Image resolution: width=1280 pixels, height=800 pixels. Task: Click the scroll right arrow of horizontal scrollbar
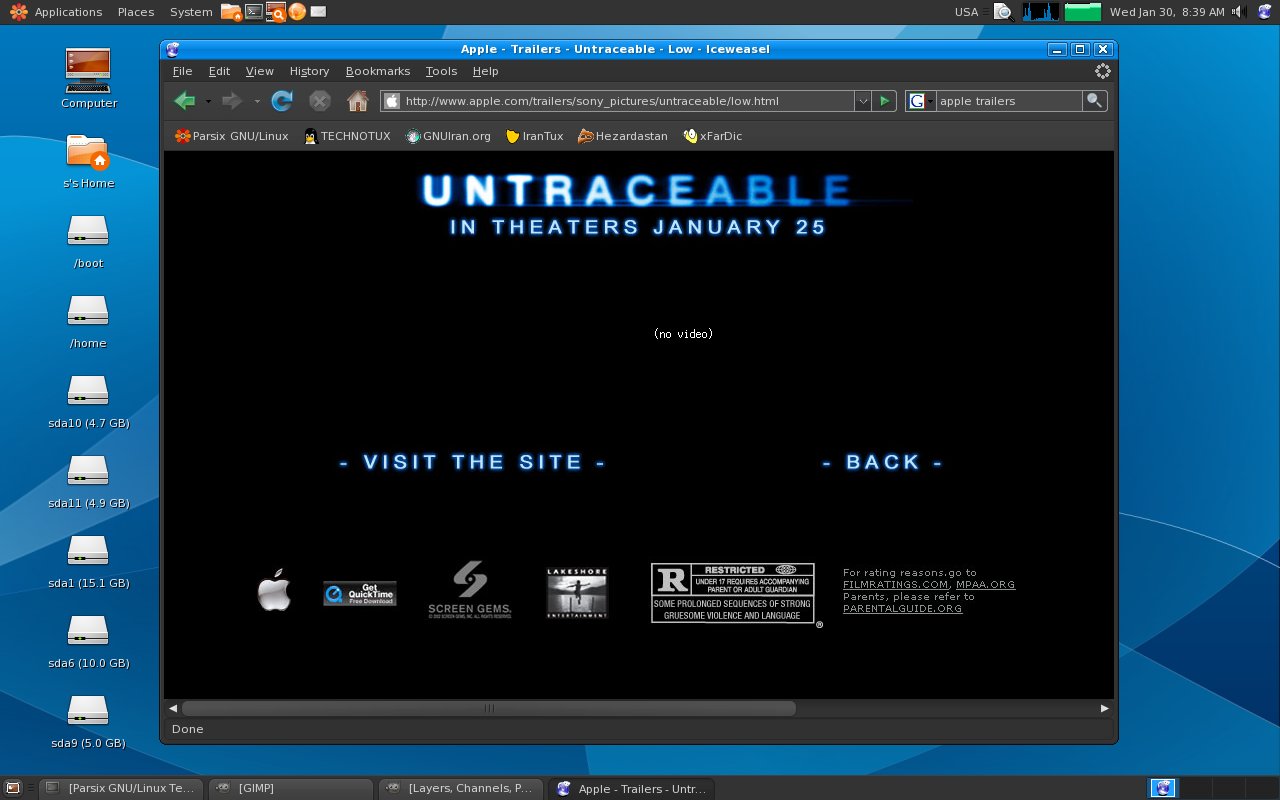[x=1104, y=708]
